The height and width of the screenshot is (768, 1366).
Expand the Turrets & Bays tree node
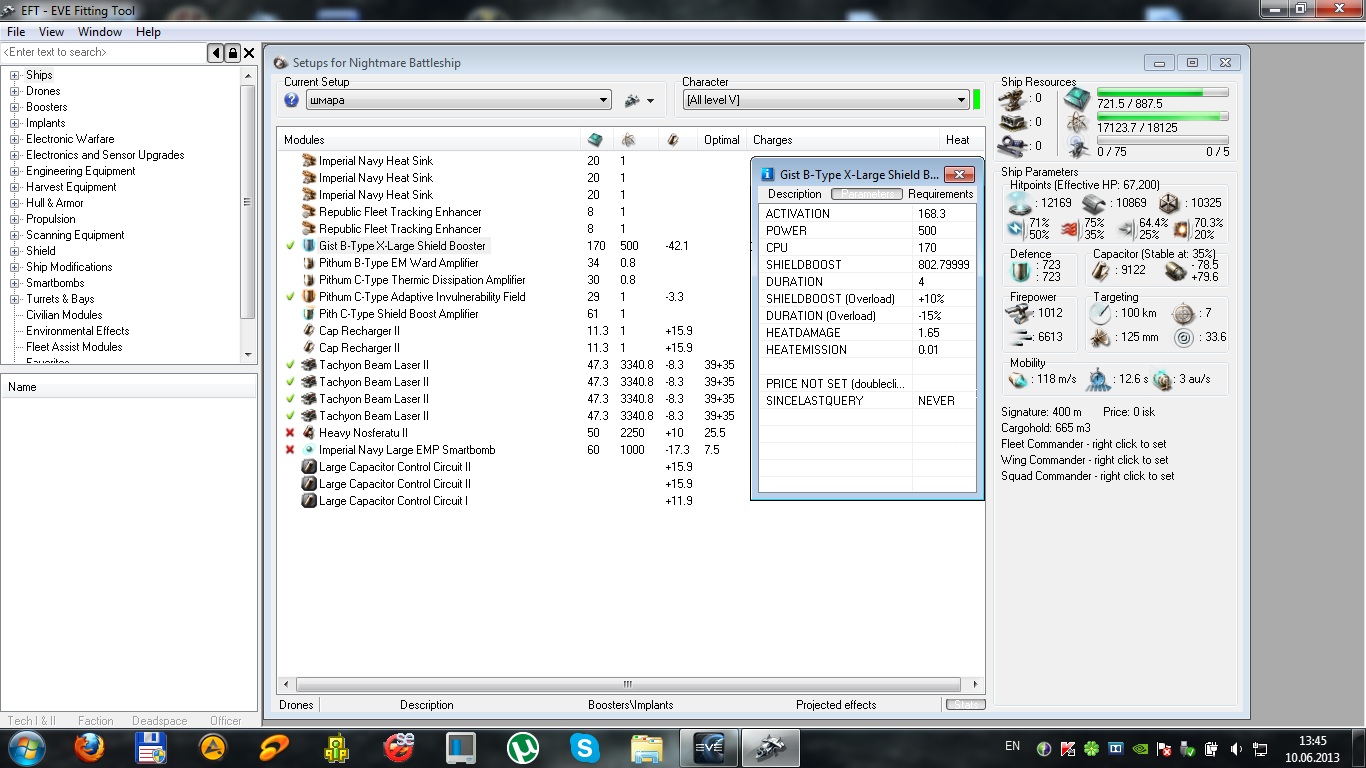pyautogui.click(x=15, y=299)
